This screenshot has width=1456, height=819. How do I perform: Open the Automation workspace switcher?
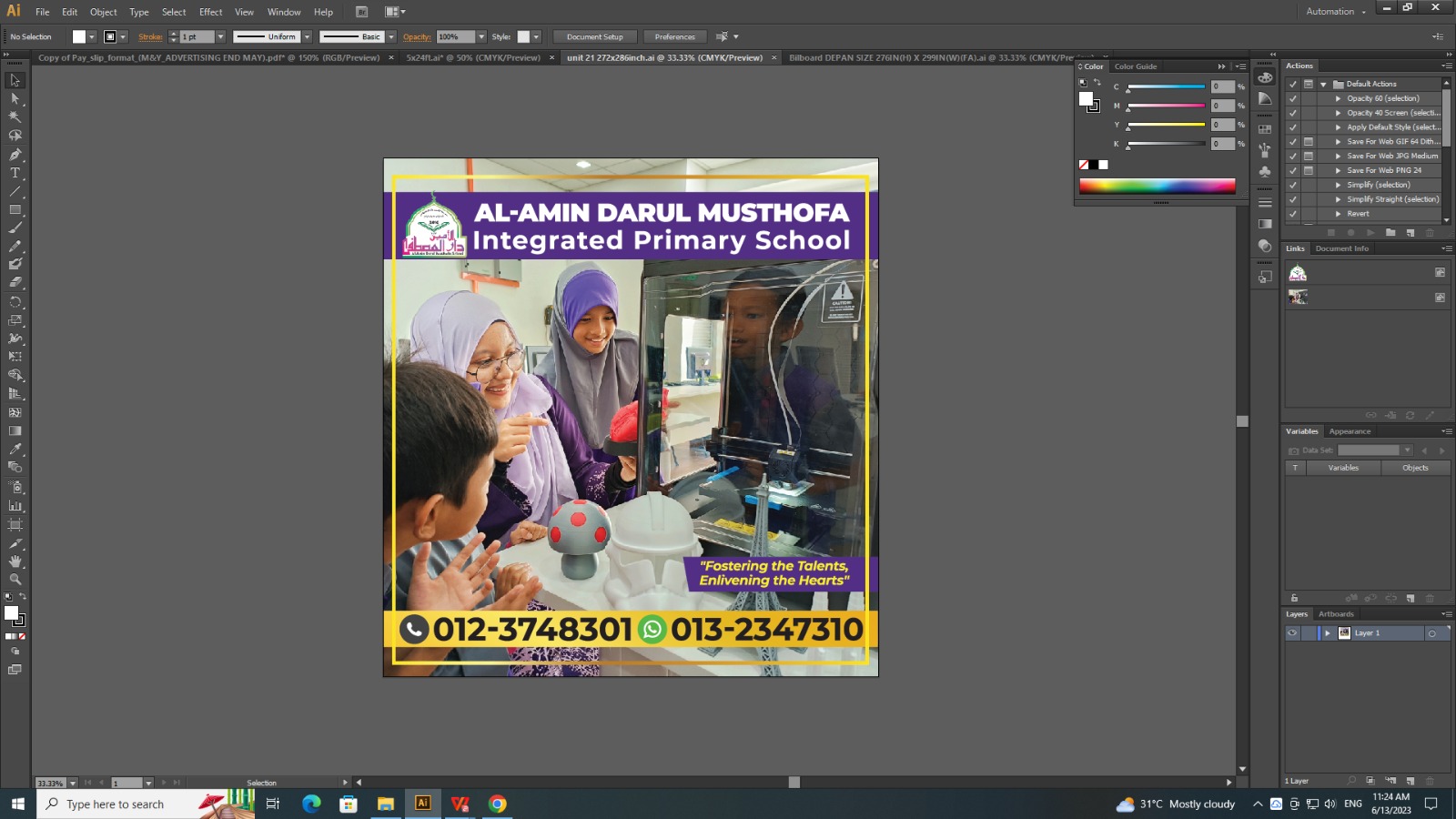pos(1336,12)
